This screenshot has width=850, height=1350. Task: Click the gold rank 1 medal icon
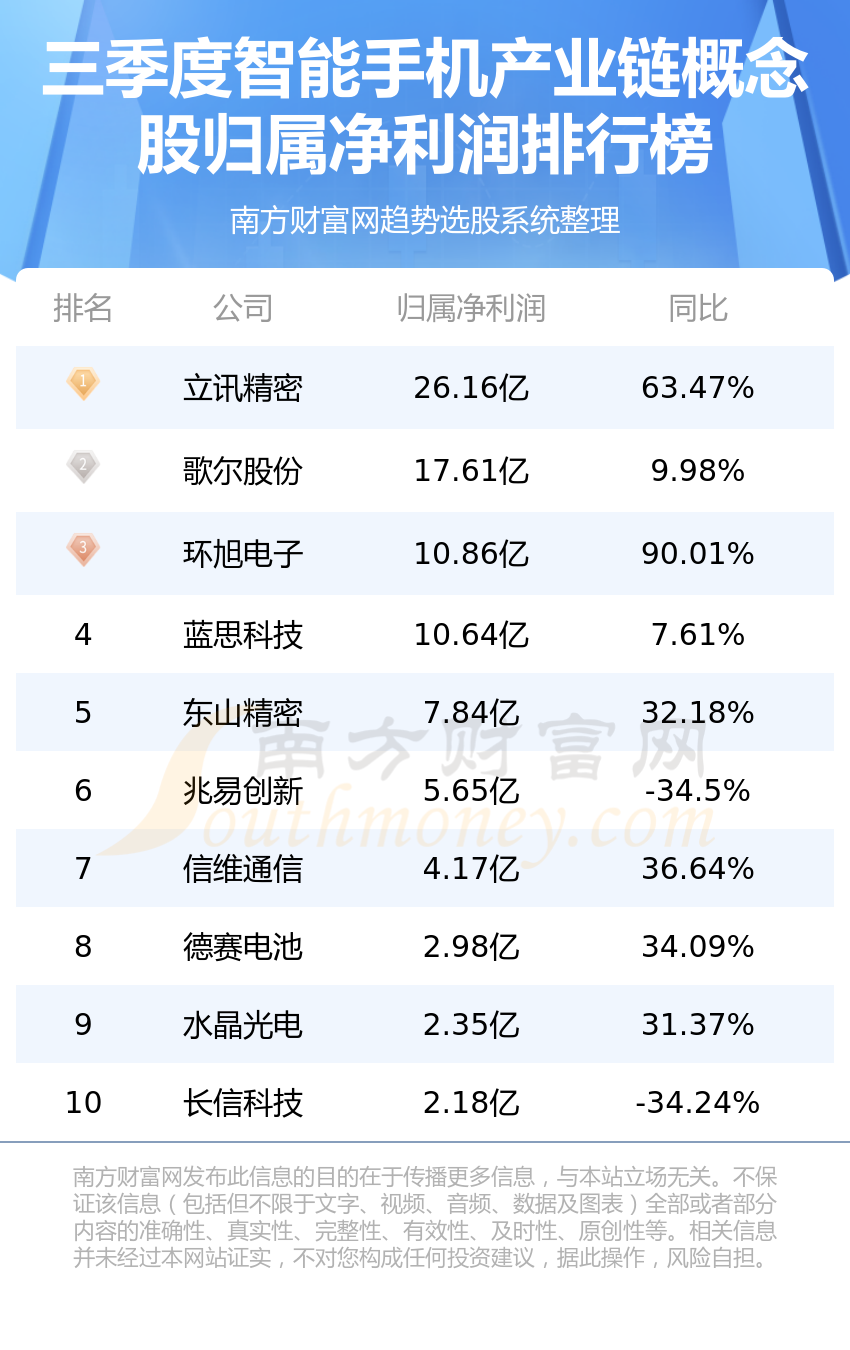click(x=83, y=383)
